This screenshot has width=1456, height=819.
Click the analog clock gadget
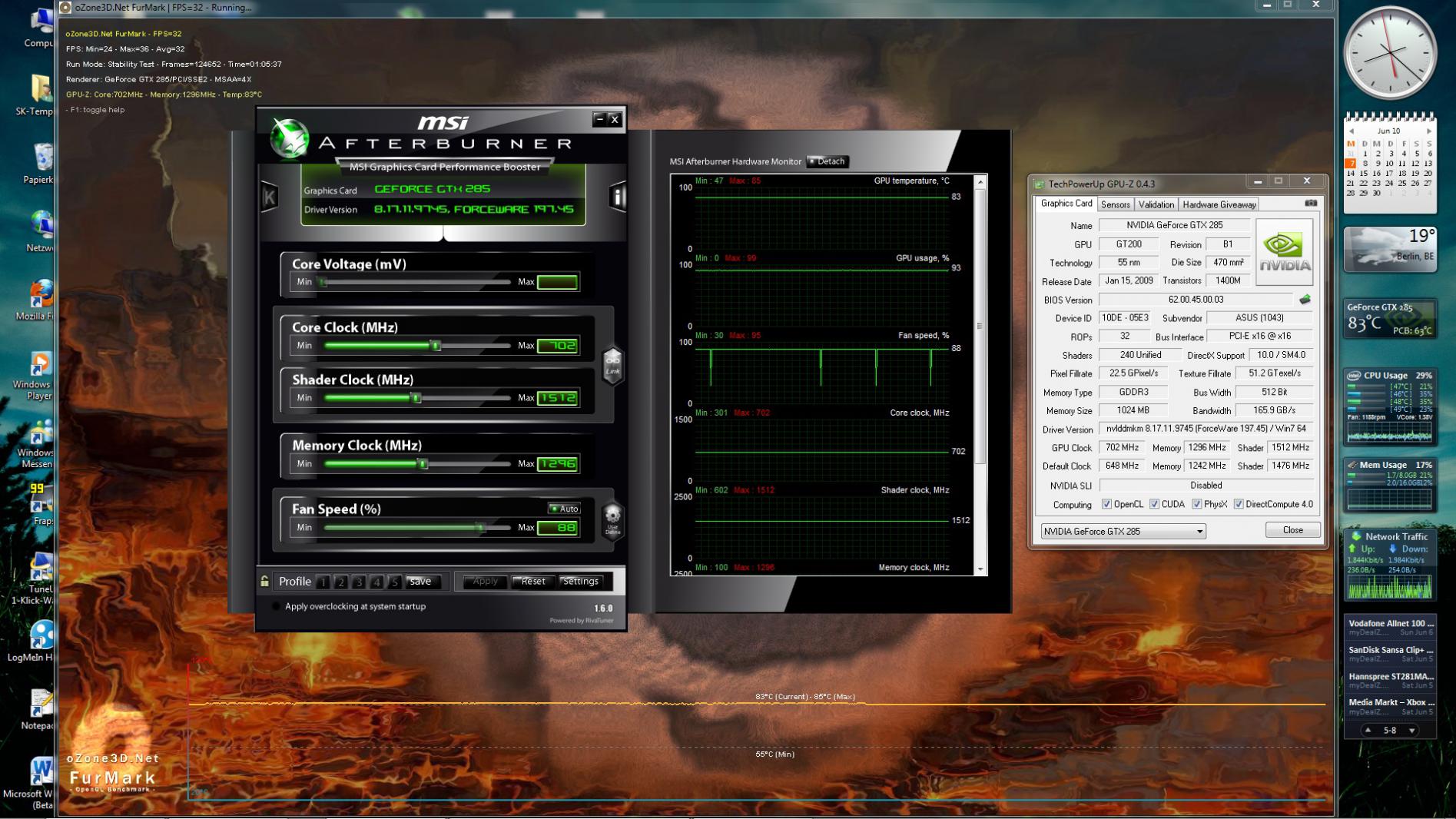(1390, 53)
